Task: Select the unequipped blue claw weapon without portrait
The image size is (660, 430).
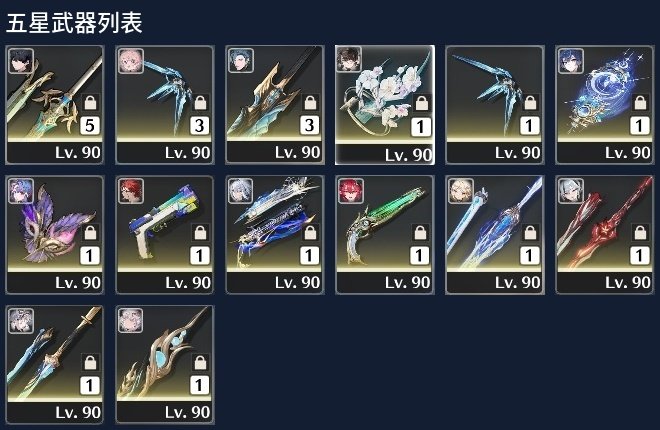Action: [495, 105]
